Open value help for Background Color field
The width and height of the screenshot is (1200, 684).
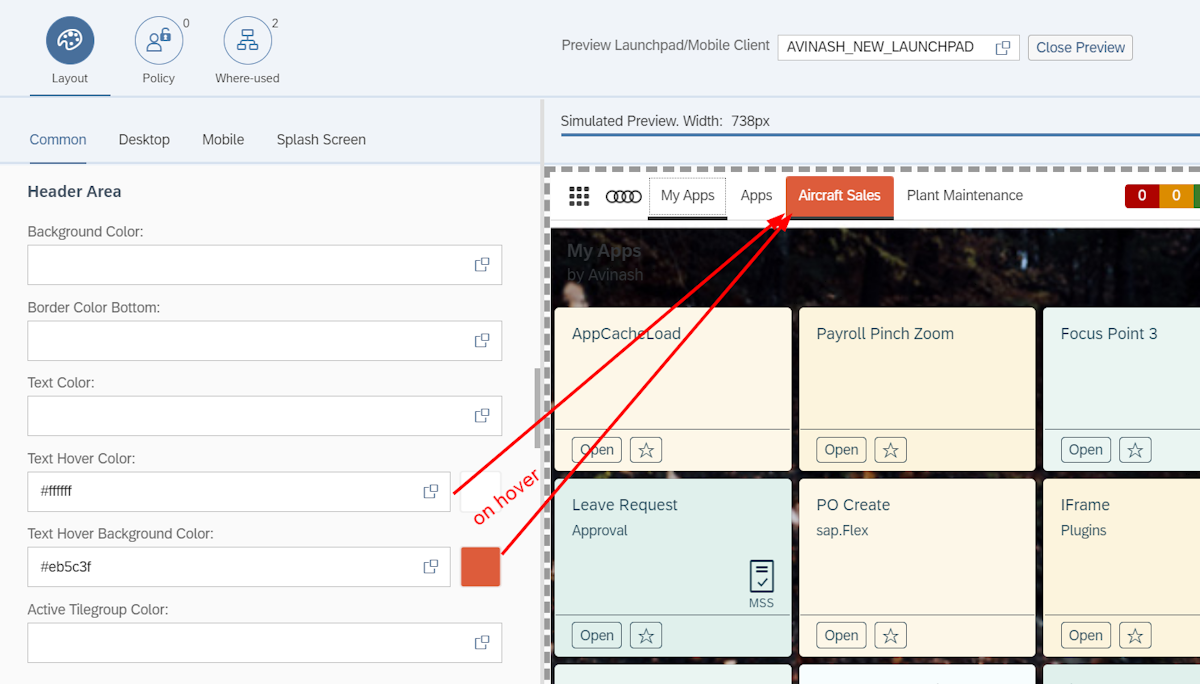[x=482, y=265]
